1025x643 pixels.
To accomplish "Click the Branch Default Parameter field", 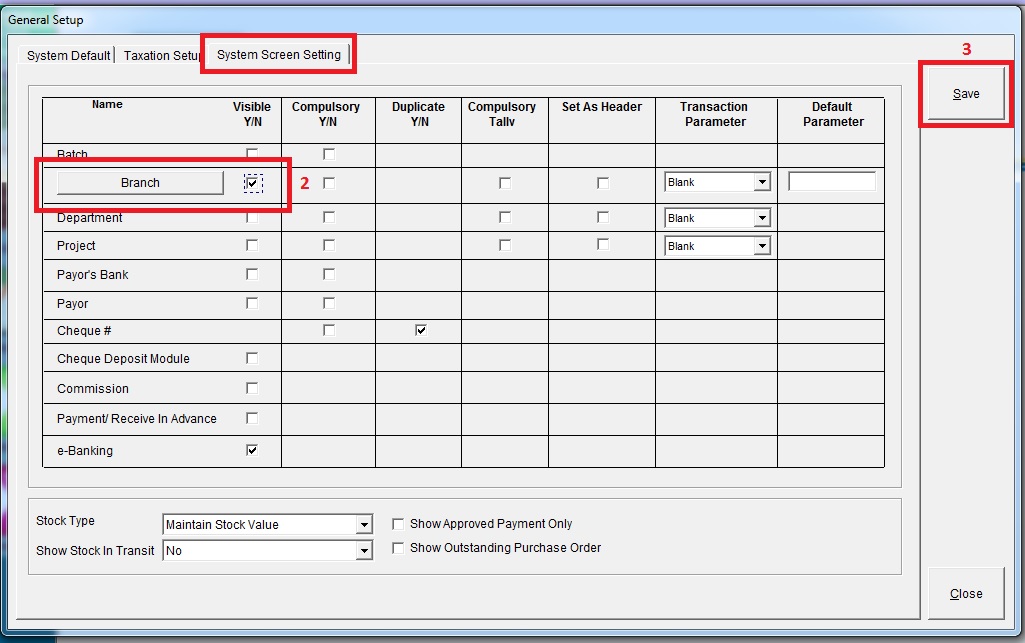I will (831, 182).
